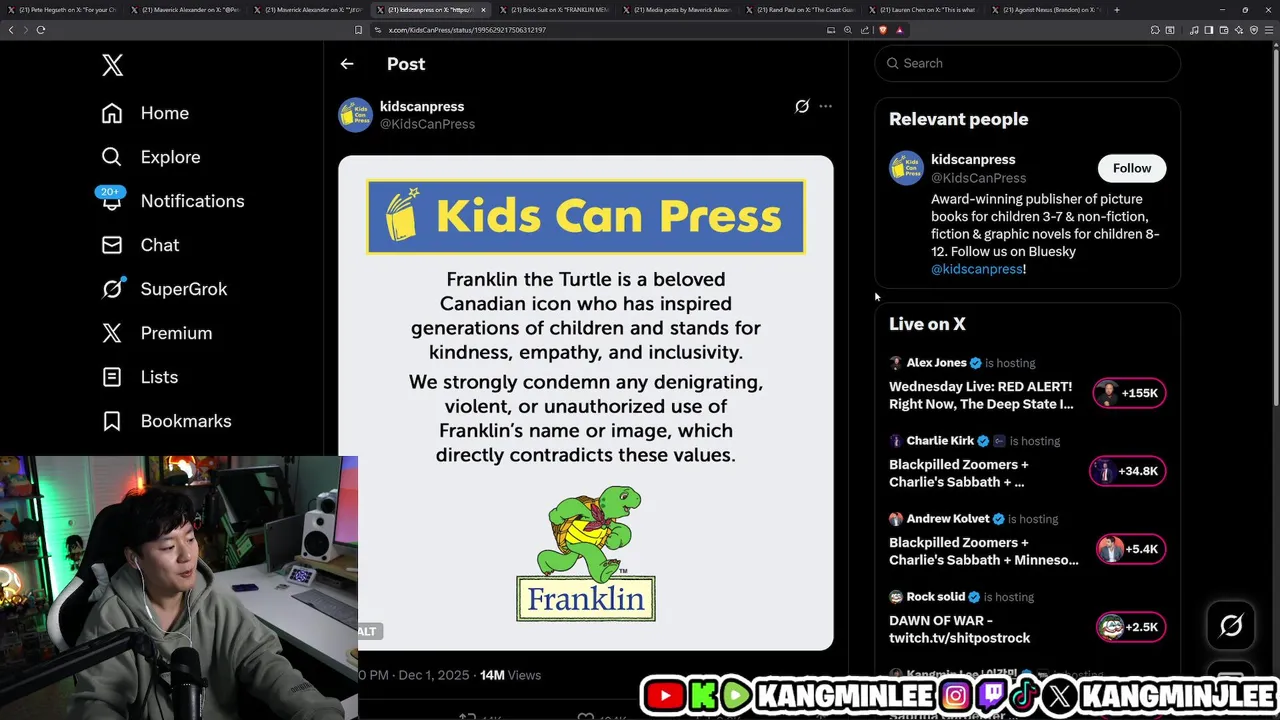The height and width of the screenshot is (720, 1280).
Task: Open a new browser tab
Action: click(1117, 10)
